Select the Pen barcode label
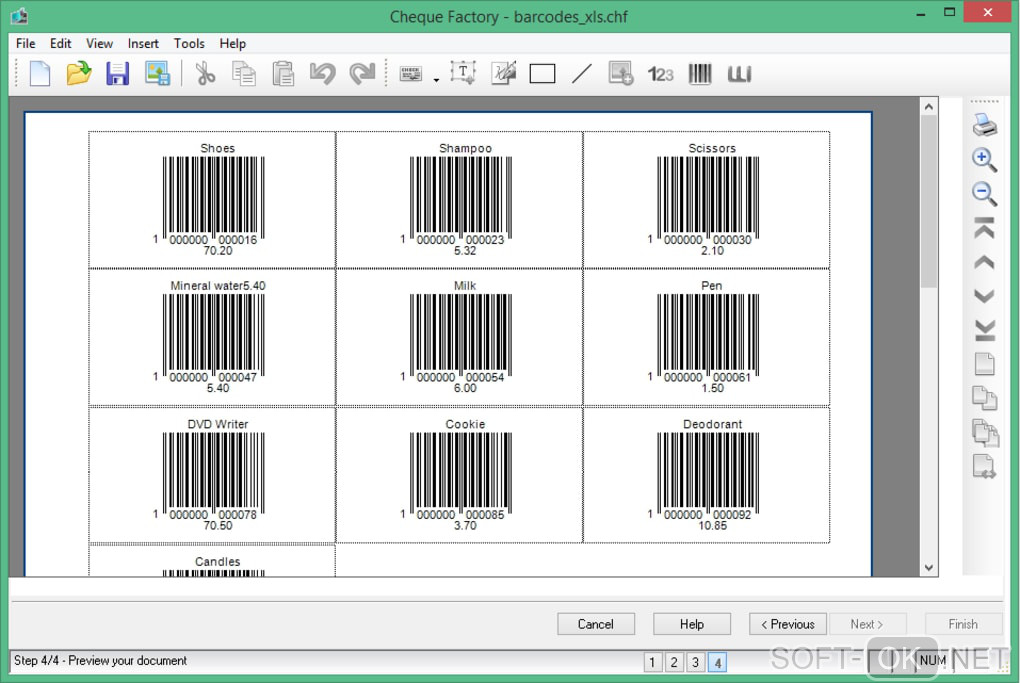This screenshot has height=683, width=1020. [x=706, y=337]
